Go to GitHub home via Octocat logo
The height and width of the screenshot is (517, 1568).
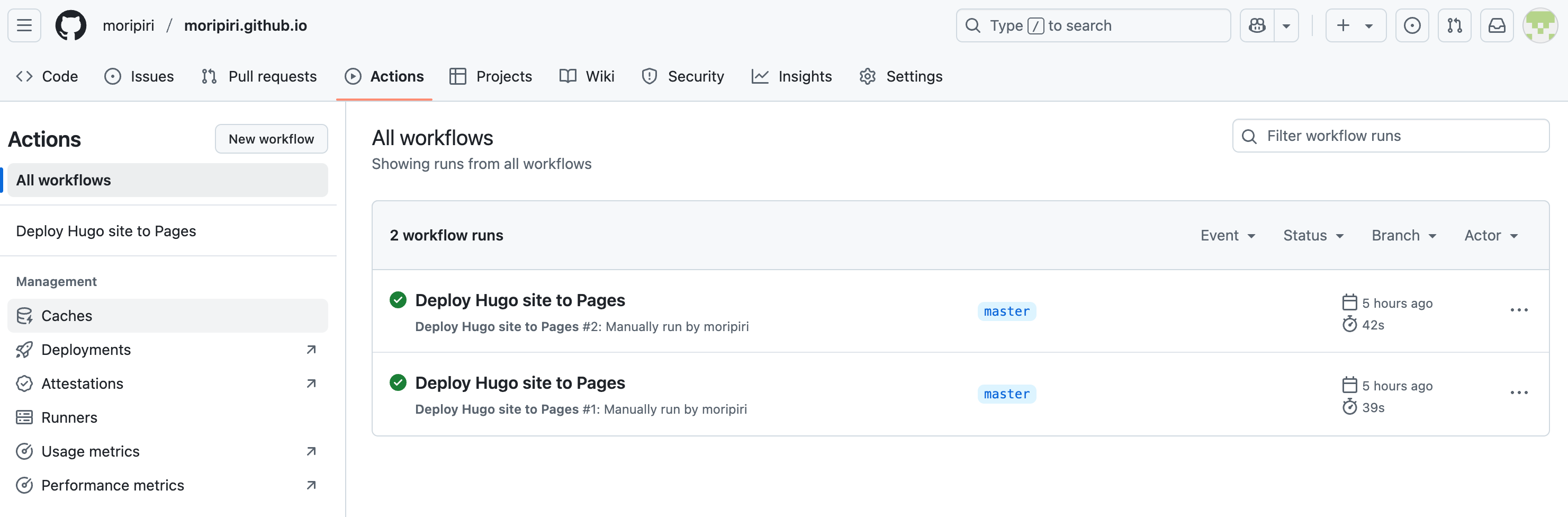(70, 25)
